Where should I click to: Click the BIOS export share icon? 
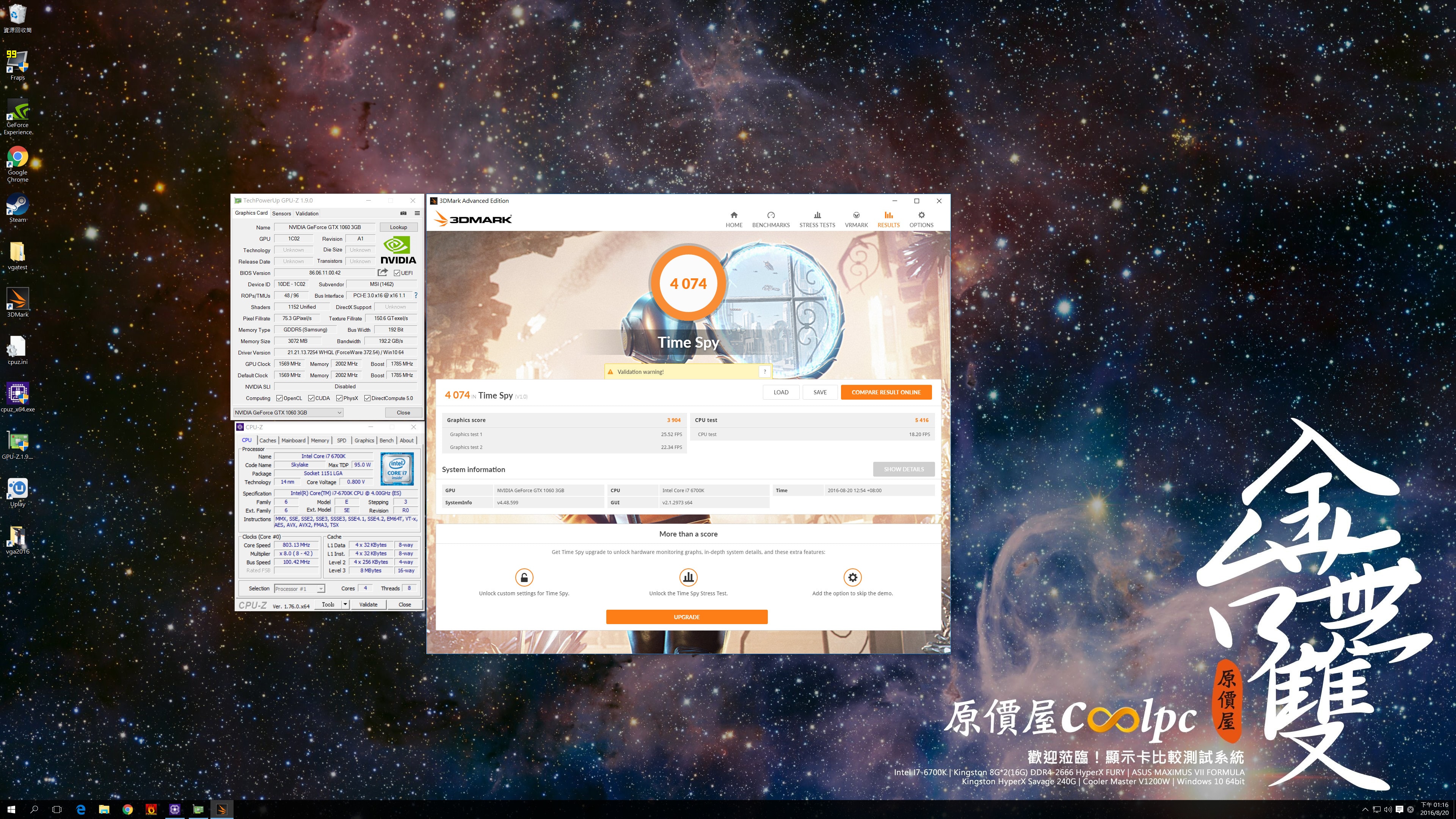[383, 273]
